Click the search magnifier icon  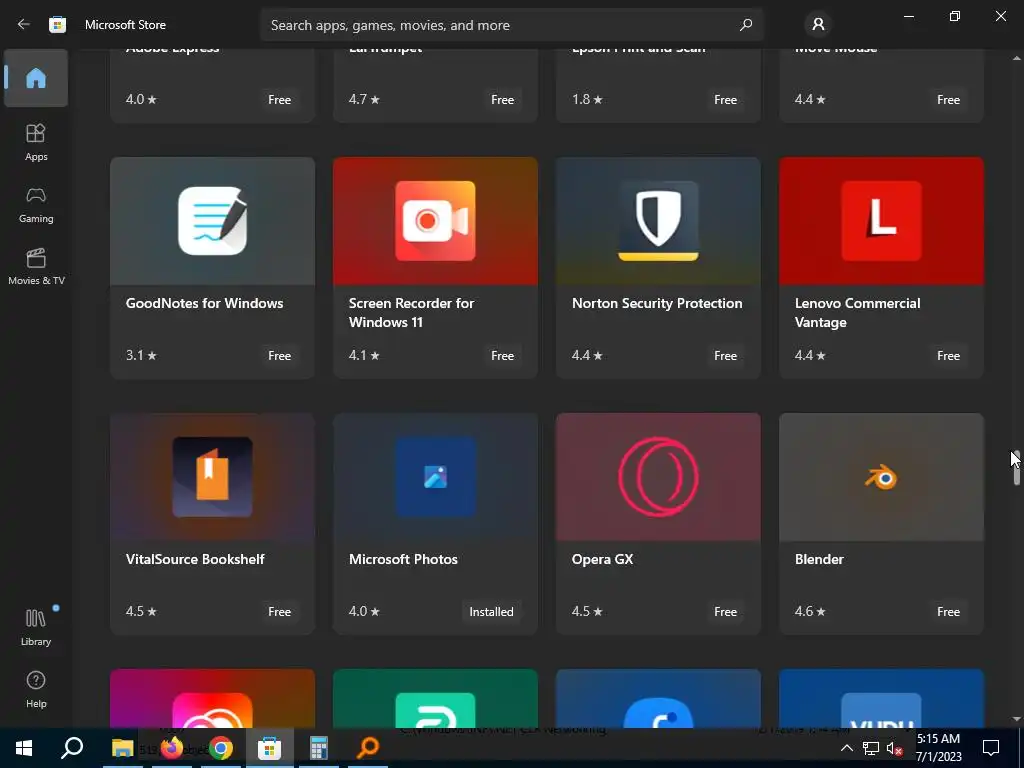click(746, 25)
